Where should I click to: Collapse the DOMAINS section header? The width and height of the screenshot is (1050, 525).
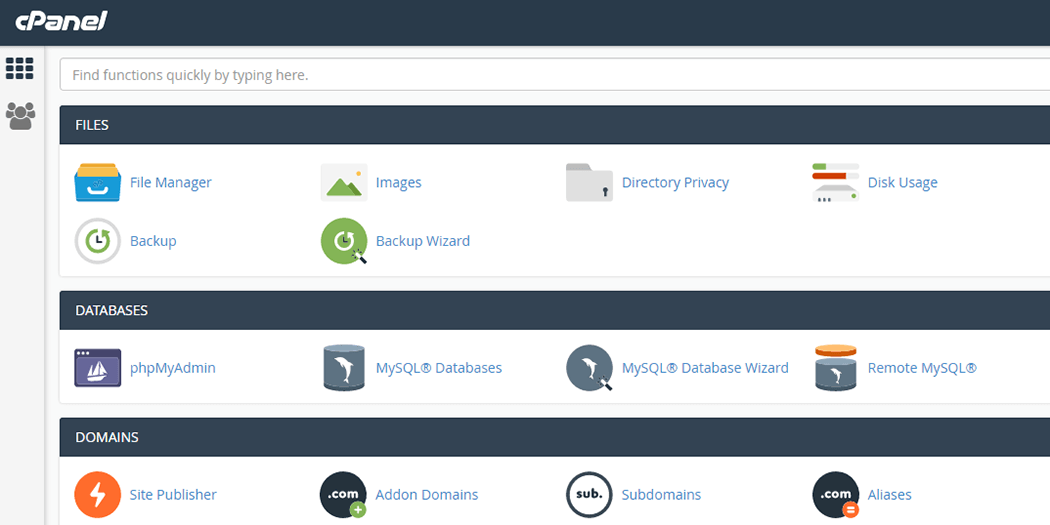coord(554,437)
